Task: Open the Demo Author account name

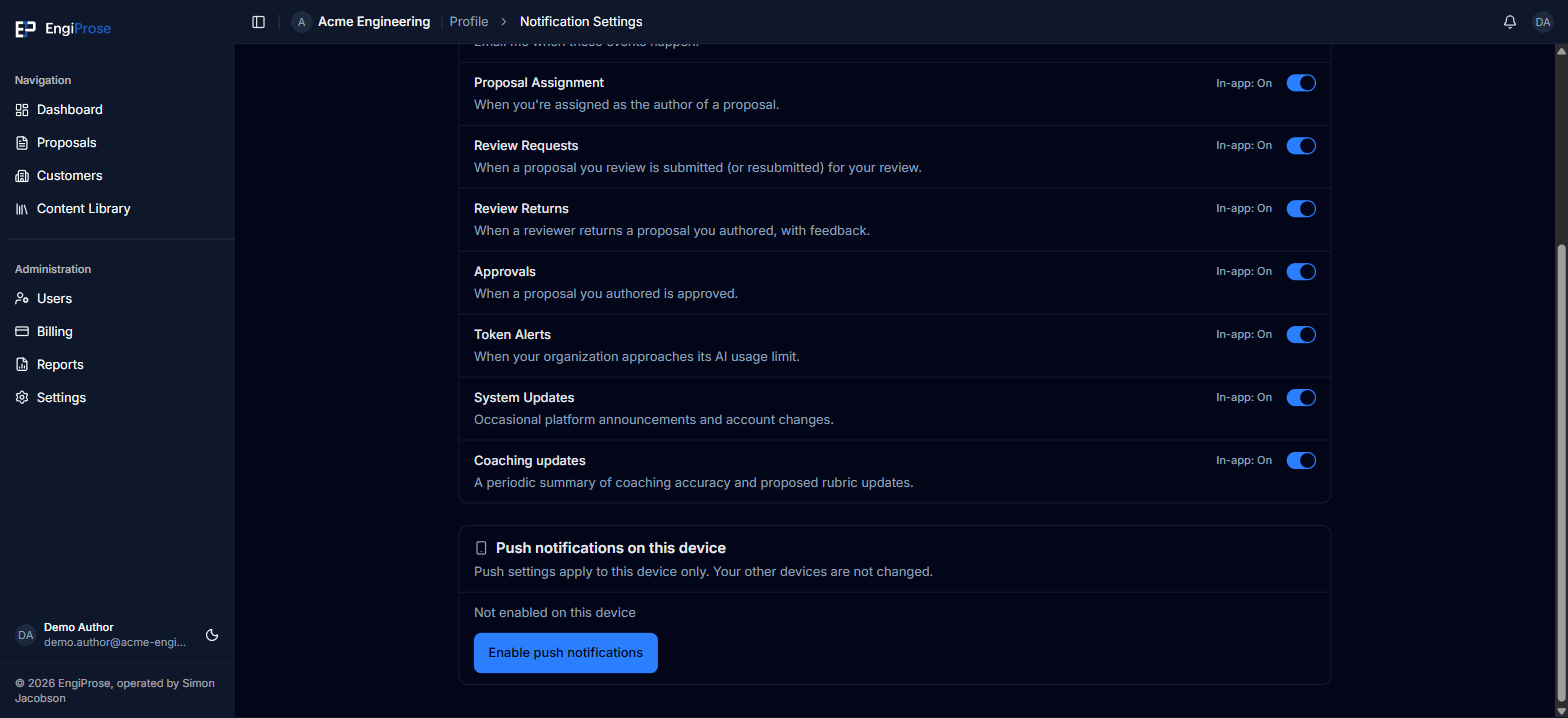Action: [79, 627]
